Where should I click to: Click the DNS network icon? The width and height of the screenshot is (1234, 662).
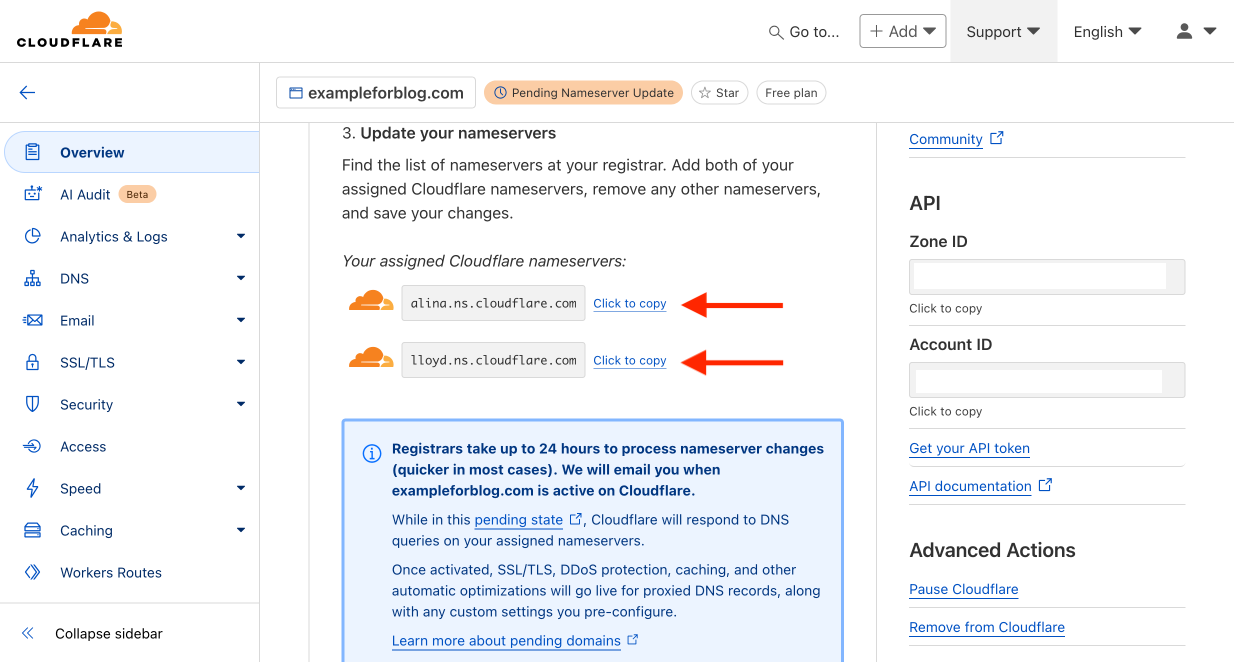pyautogui.click(x=33, y=279)
